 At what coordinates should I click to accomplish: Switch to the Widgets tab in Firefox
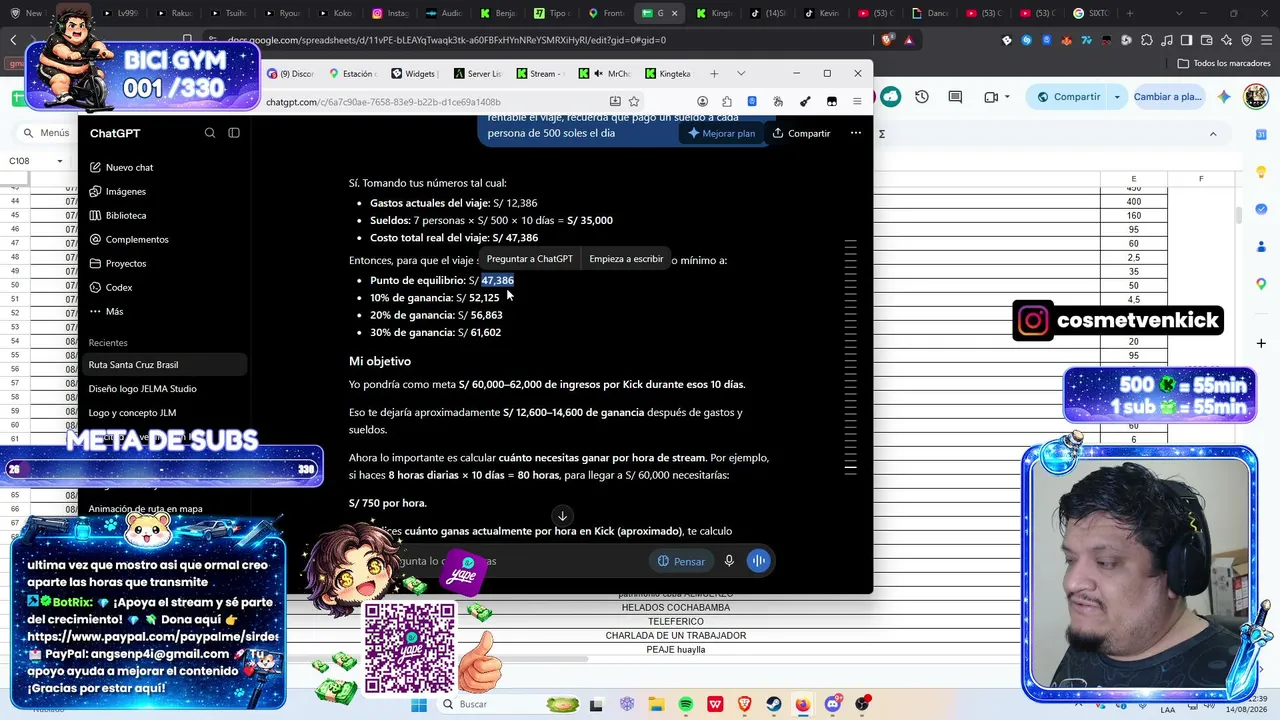click(x=414, y=73)
